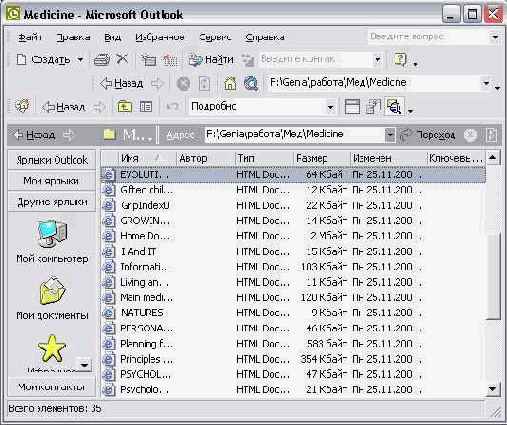Screen dimensions: 507x425
Task: Toggle the folder list icon
Action: coord(146,107)
